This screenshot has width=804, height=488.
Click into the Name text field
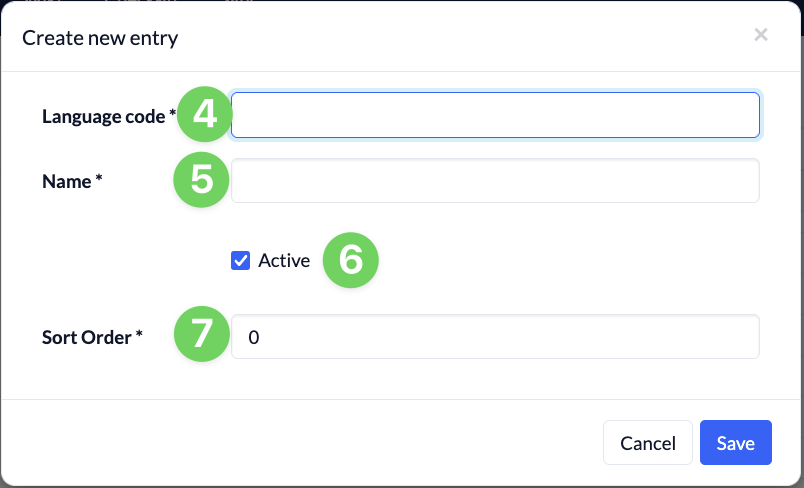coord(495,180)
